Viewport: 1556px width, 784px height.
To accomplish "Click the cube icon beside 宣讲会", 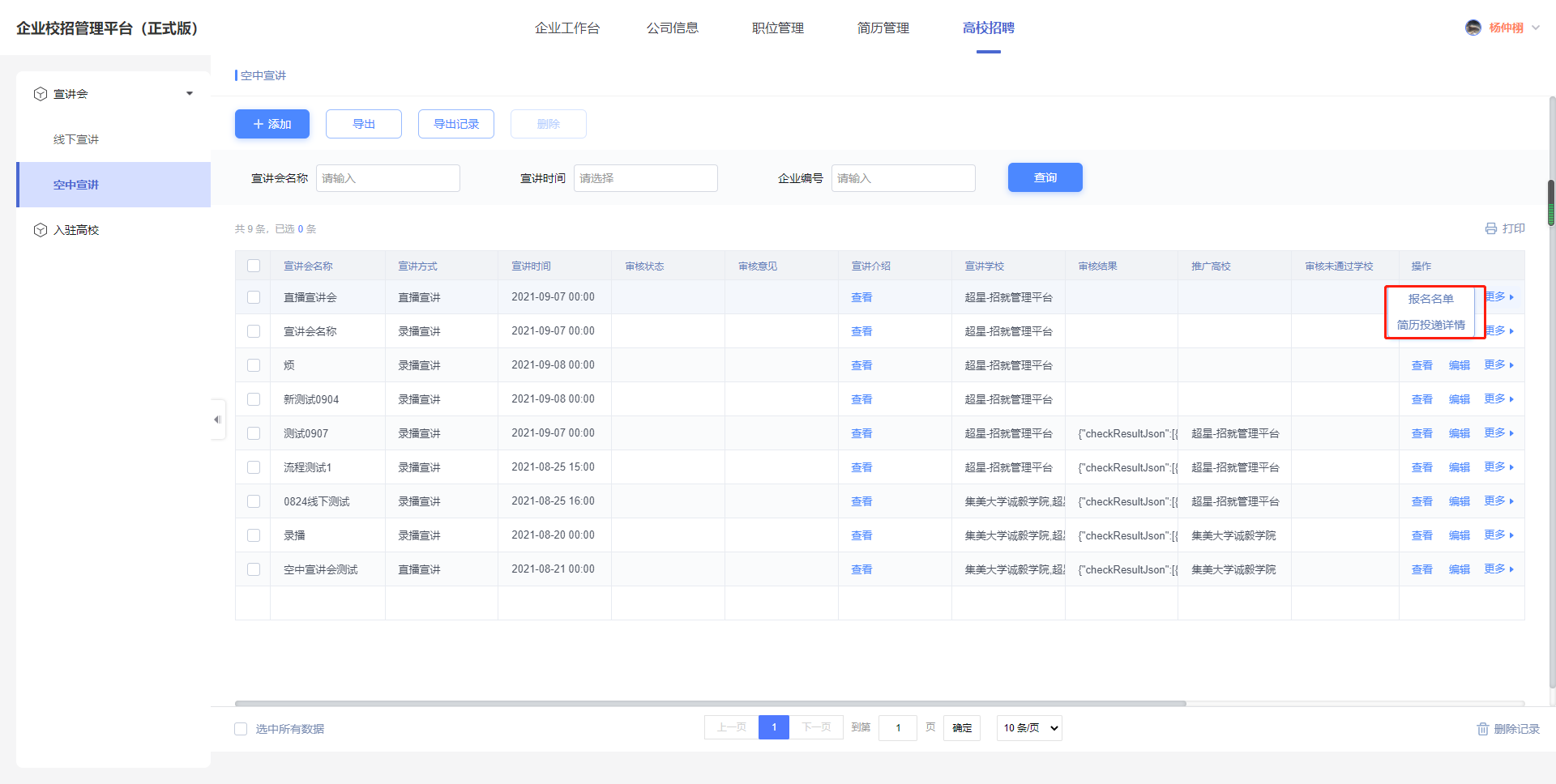I will (41, 94).
